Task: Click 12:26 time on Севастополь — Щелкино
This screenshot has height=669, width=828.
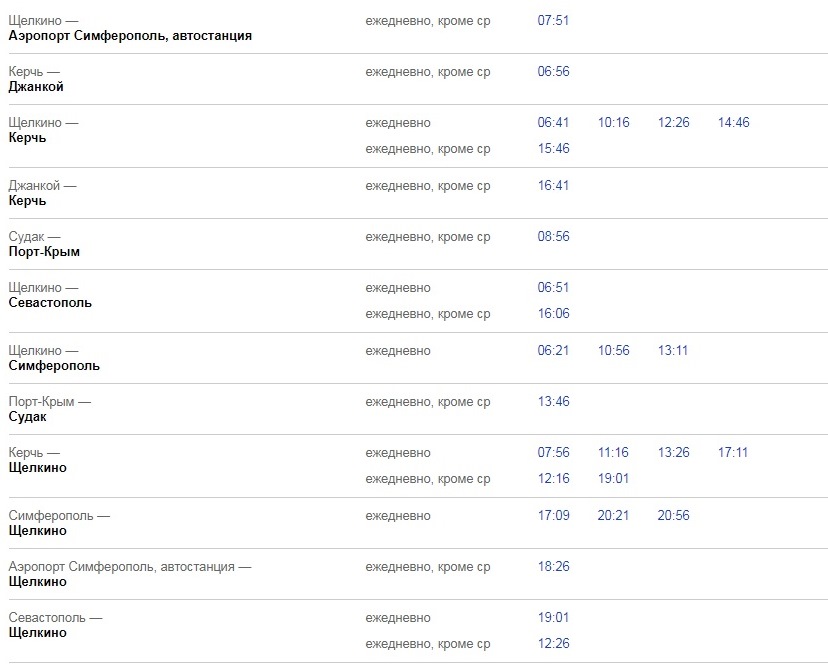Action: (x=553, y=644)
